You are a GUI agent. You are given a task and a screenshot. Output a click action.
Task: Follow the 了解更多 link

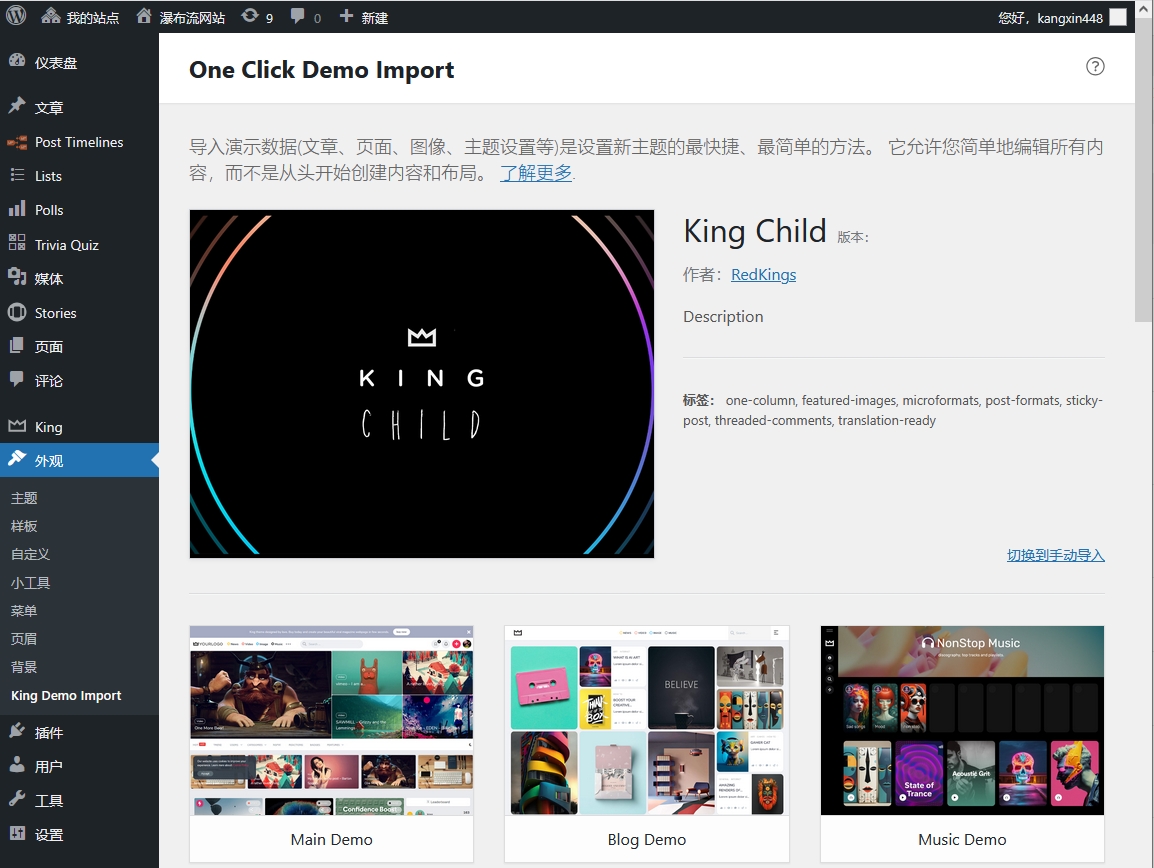click(x=535, y=172)
